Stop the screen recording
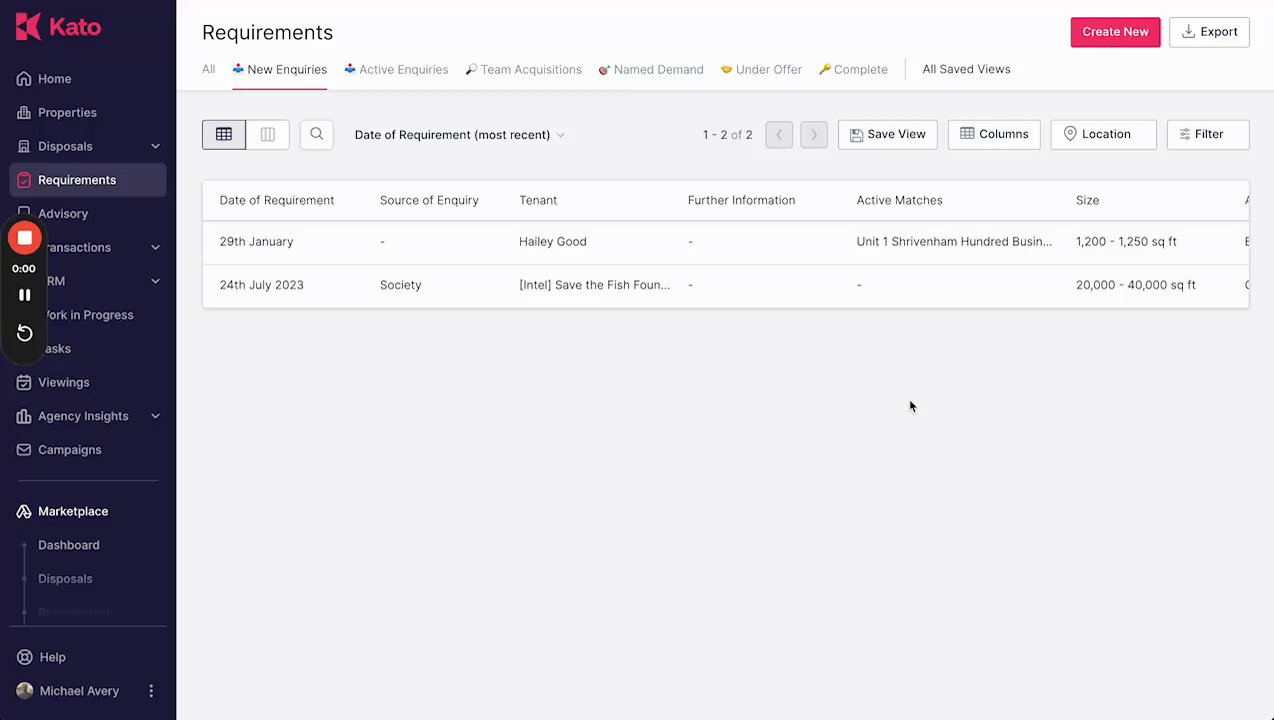 (x=25, y=238)
